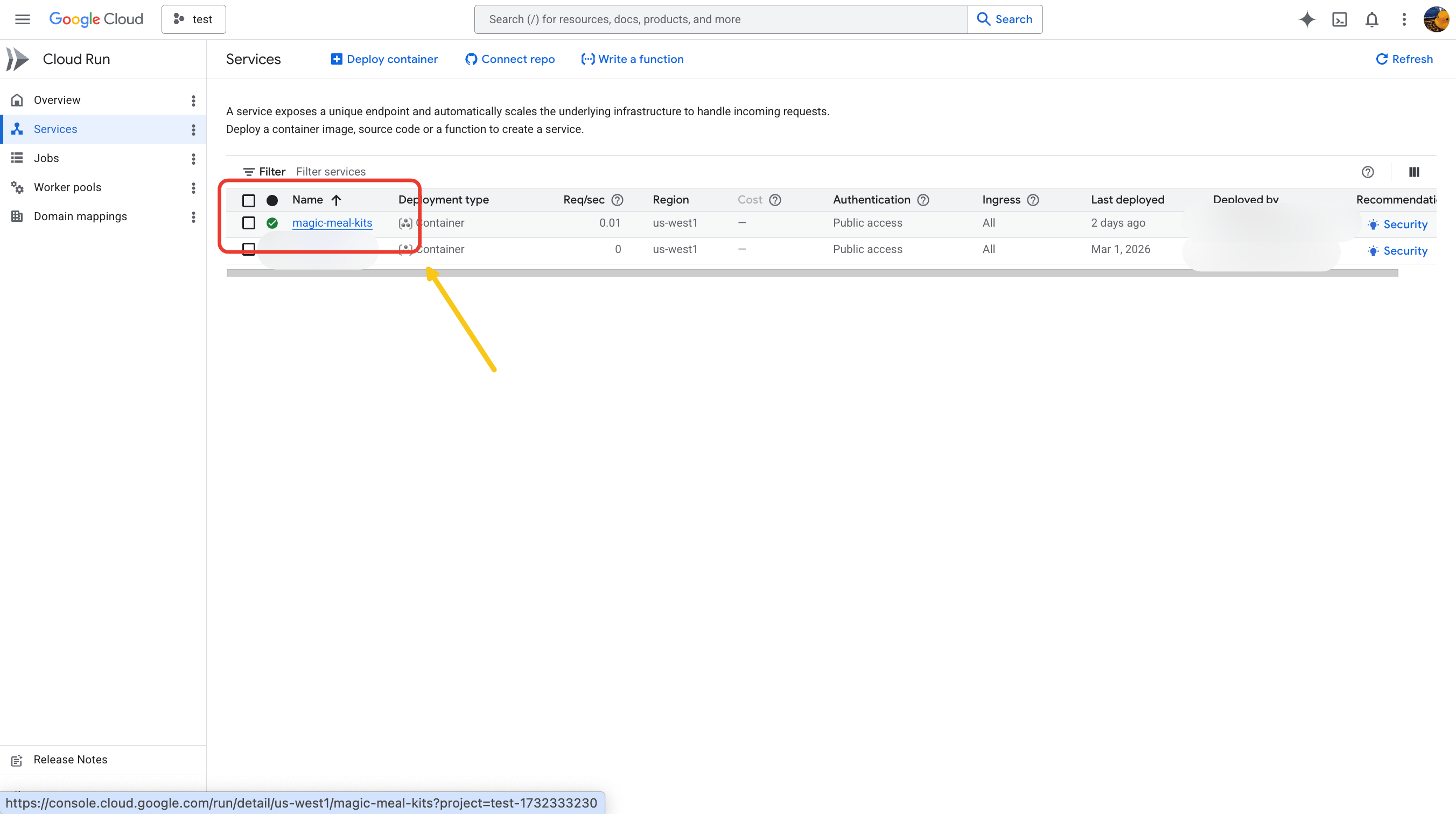Open table help question icon
The image size is (1456, 814).
coord(1368,172)
